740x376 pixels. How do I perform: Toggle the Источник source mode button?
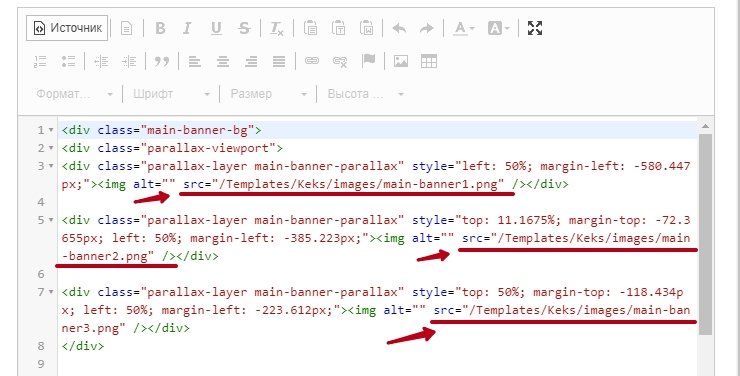click(67, 28)
